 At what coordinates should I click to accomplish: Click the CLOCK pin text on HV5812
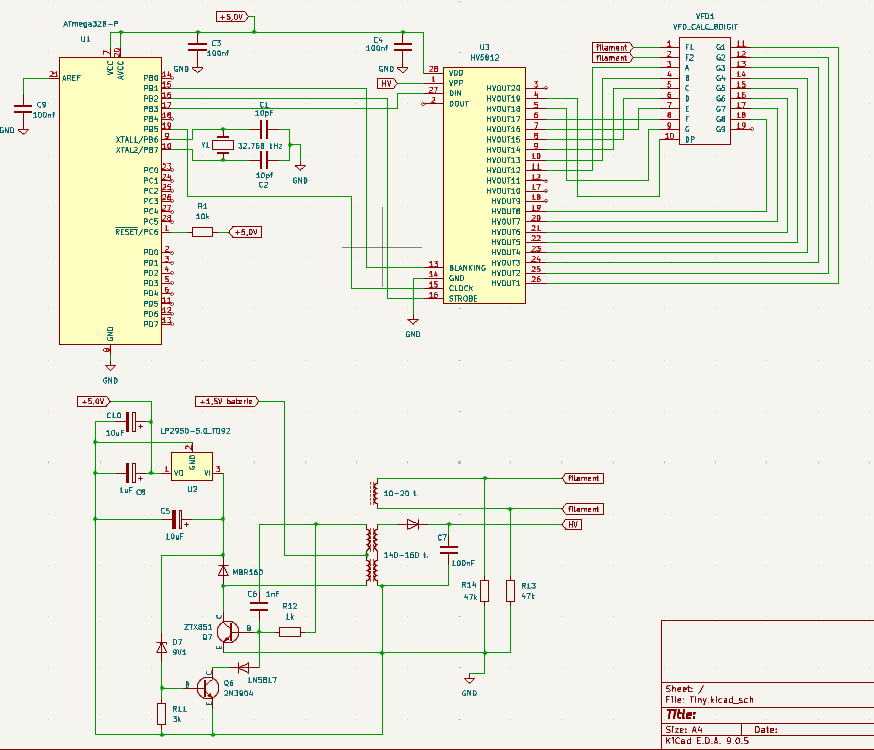461,288
